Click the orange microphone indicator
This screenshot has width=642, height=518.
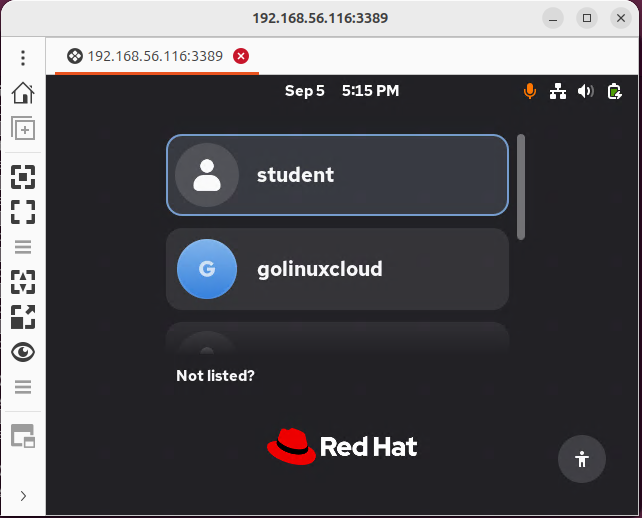pos(530,91)
